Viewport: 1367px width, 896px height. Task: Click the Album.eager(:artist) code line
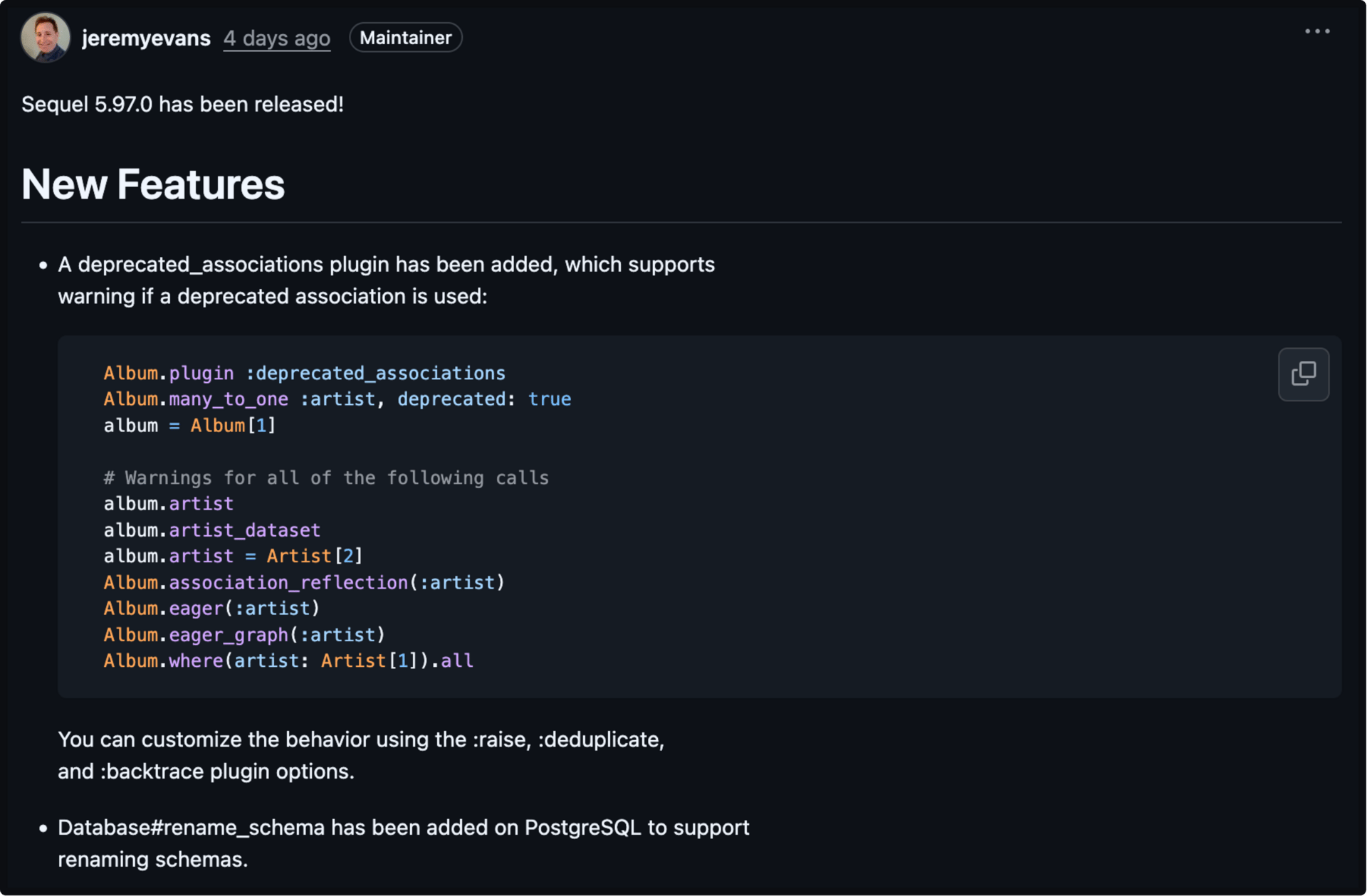(212, 608)
